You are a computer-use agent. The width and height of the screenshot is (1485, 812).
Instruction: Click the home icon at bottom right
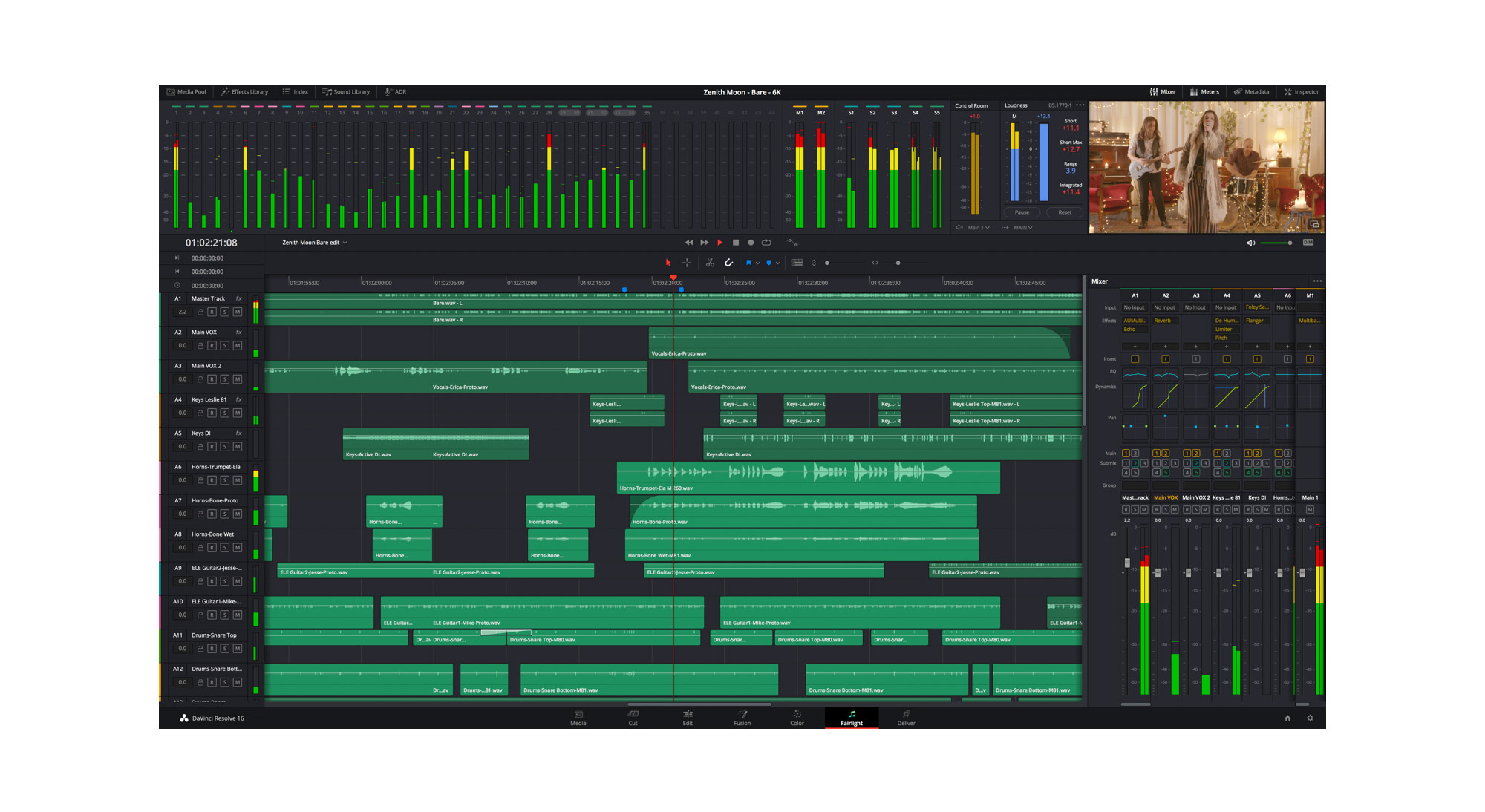(1287, 718)
